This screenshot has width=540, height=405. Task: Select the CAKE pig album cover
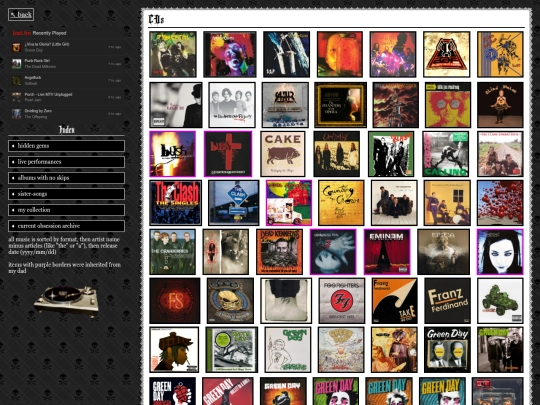[x=283, y=154]
